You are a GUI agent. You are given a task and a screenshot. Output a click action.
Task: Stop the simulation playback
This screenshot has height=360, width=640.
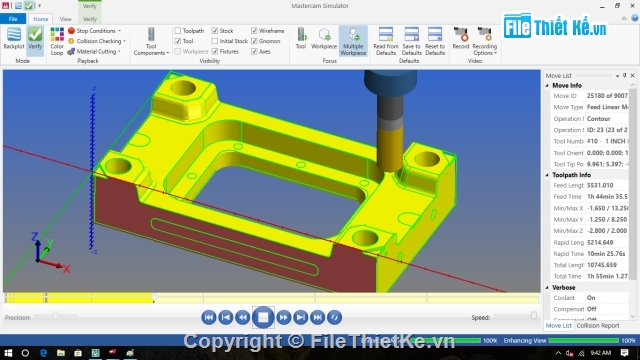263,317
